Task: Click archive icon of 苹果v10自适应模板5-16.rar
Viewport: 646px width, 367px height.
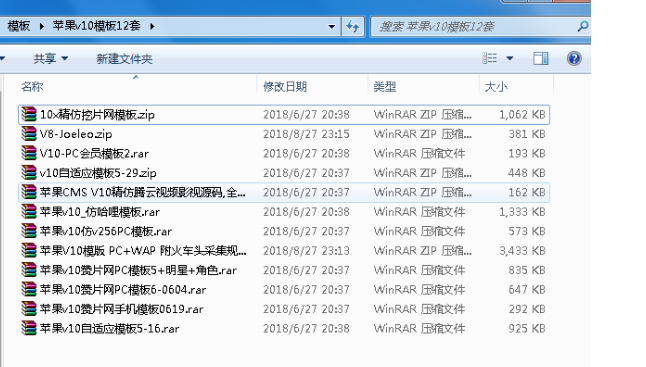Action: pos(29,328)
